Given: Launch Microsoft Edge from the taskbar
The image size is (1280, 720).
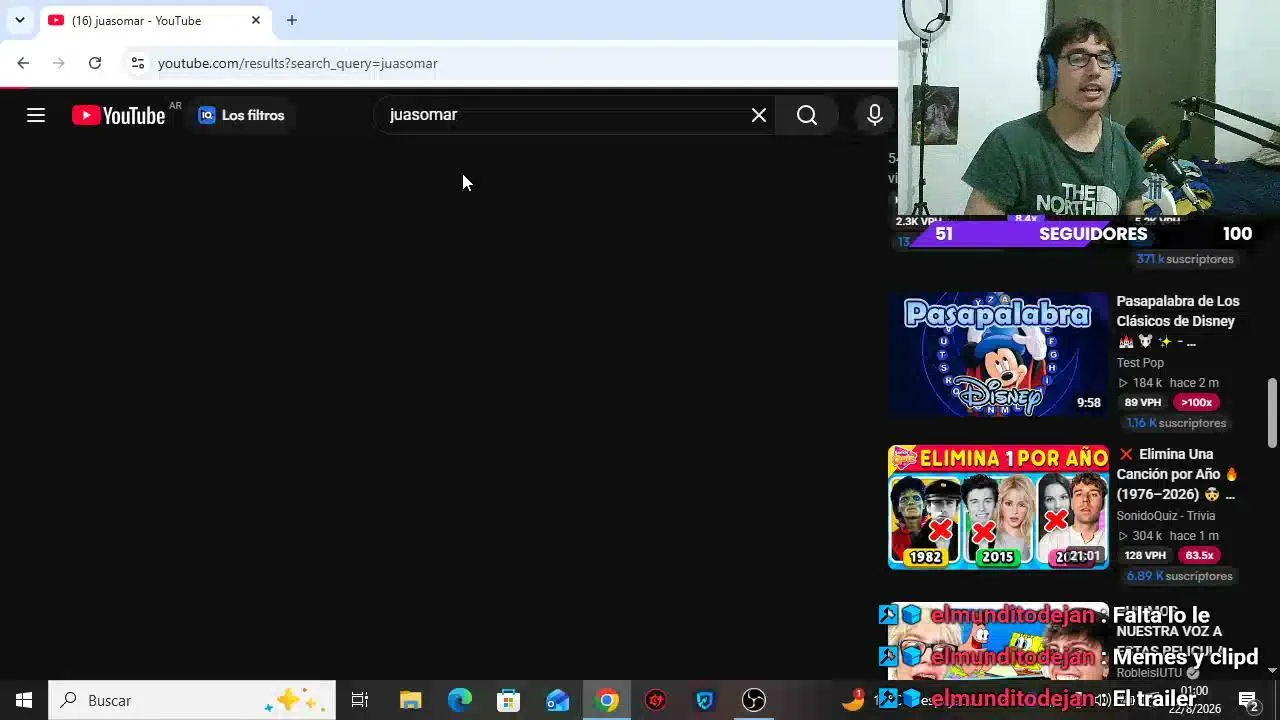Looking at the screenshot, I should [x=459, y=700].
